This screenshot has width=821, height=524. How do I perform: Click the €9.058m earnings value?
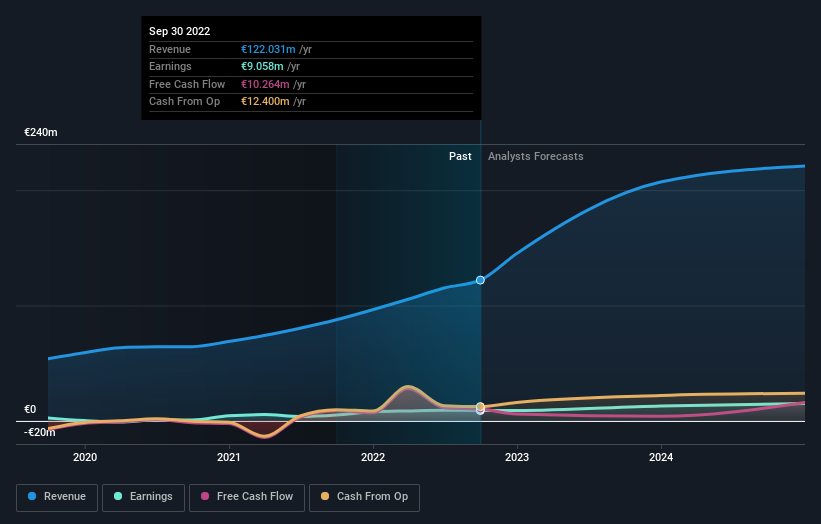pos(262,66)
